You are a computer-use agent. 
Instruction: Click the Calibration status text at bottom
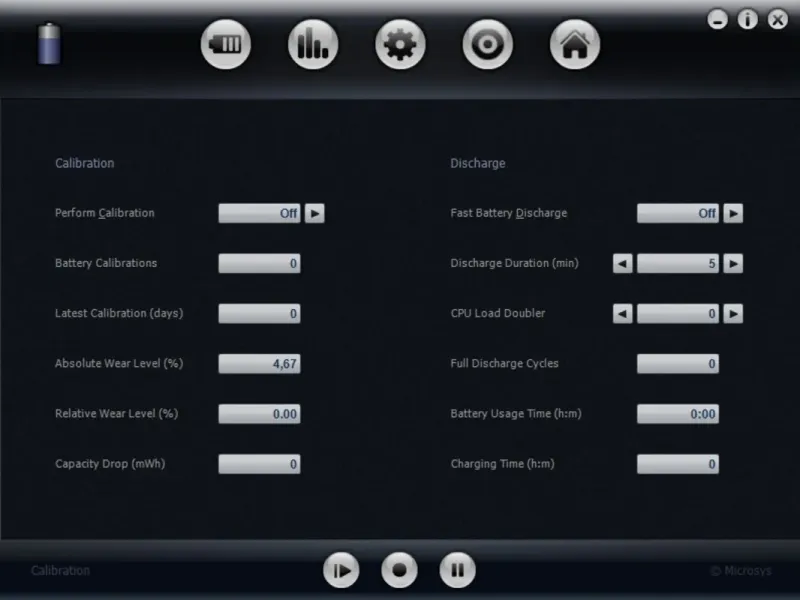coord(60,570)
